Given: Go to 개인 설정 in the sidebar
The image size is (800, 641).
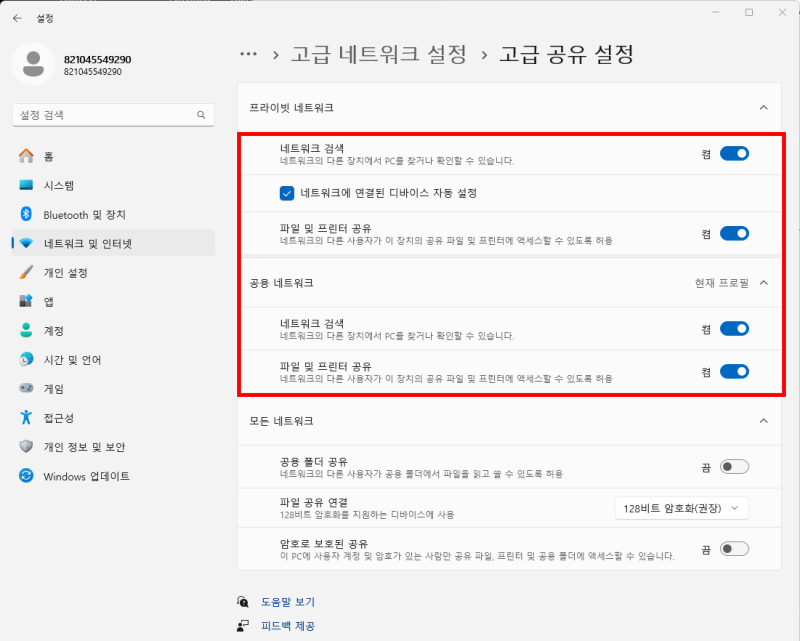Looking at the screenshot, I should 113,272.
